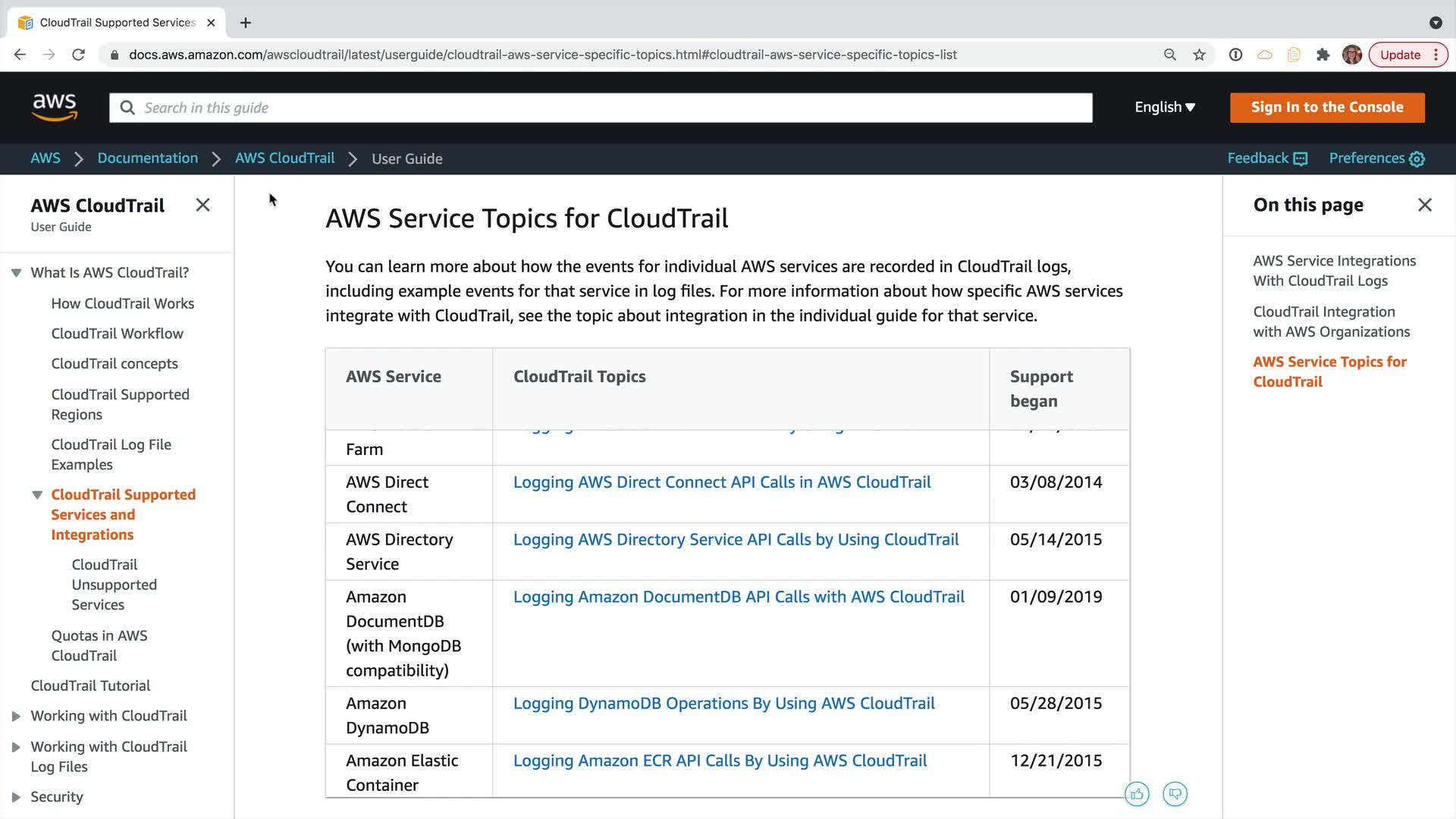Open Logging DynamoDB Operations link
The height and width of the screenshot is (819, 1456).
tap(723, 703)
